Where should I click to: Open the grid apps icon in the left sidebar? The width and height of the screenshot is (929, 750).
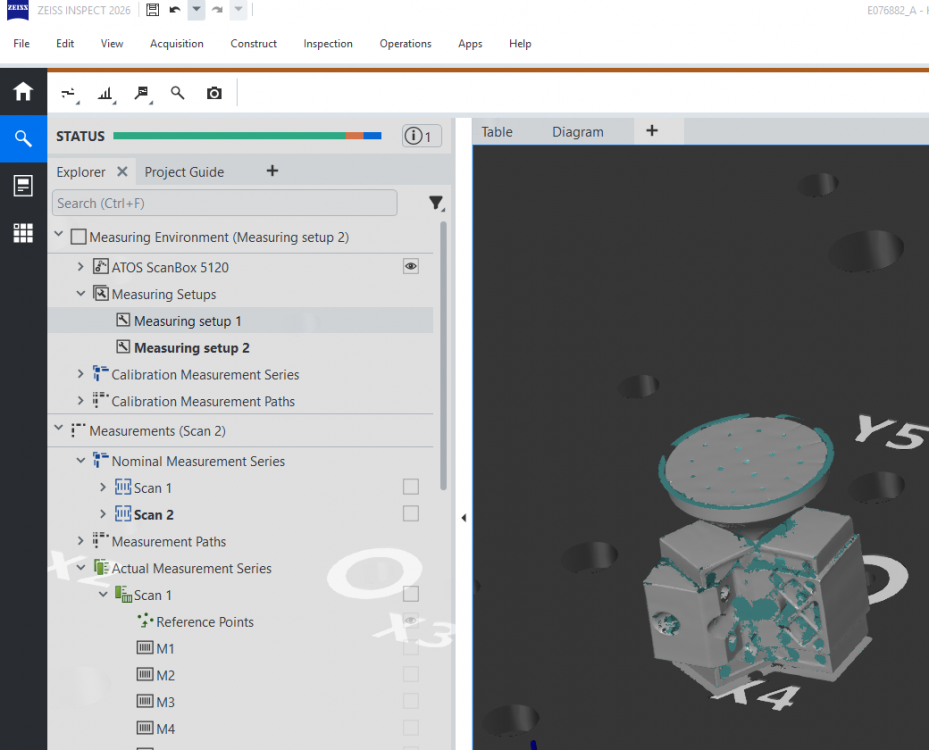[x=23, y=233]
